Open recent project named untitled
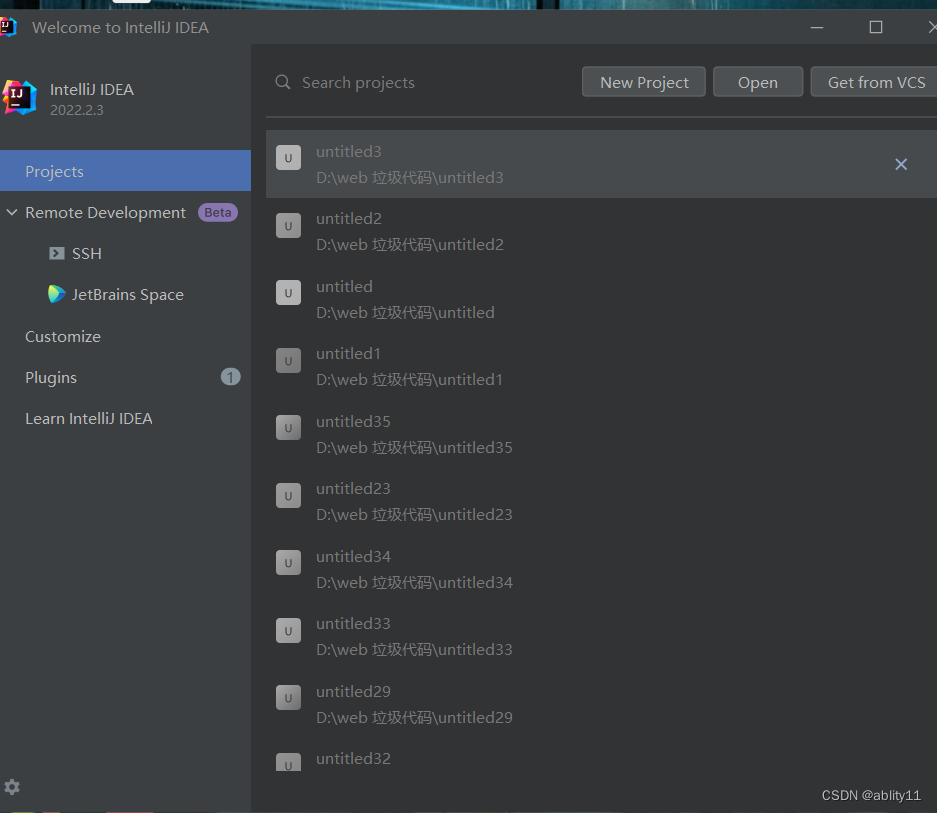This screenshot has height=813, width=937. point(601,299)
